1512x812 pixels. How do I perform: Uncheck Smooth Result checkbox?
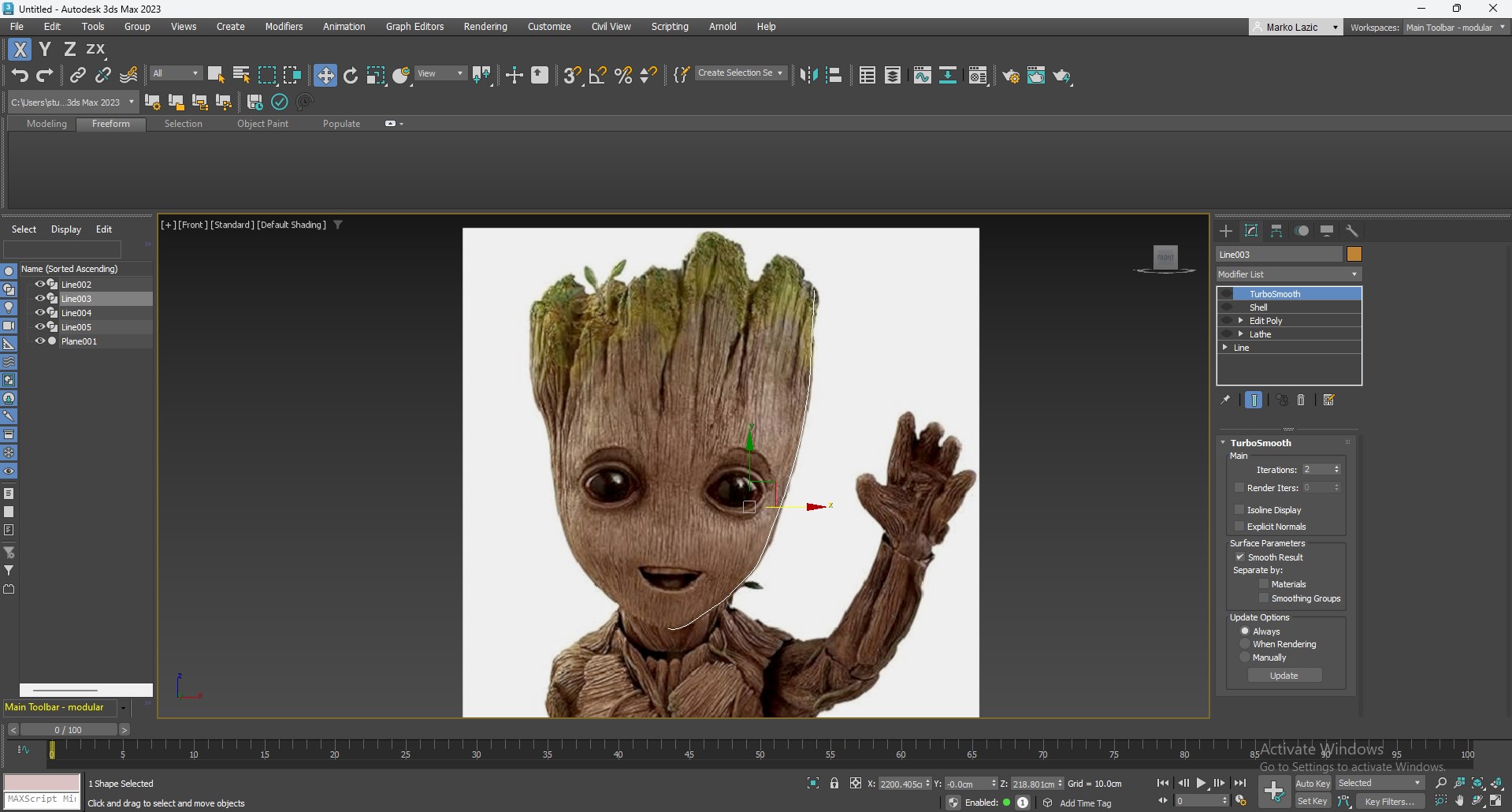(x=1239, y=557)
